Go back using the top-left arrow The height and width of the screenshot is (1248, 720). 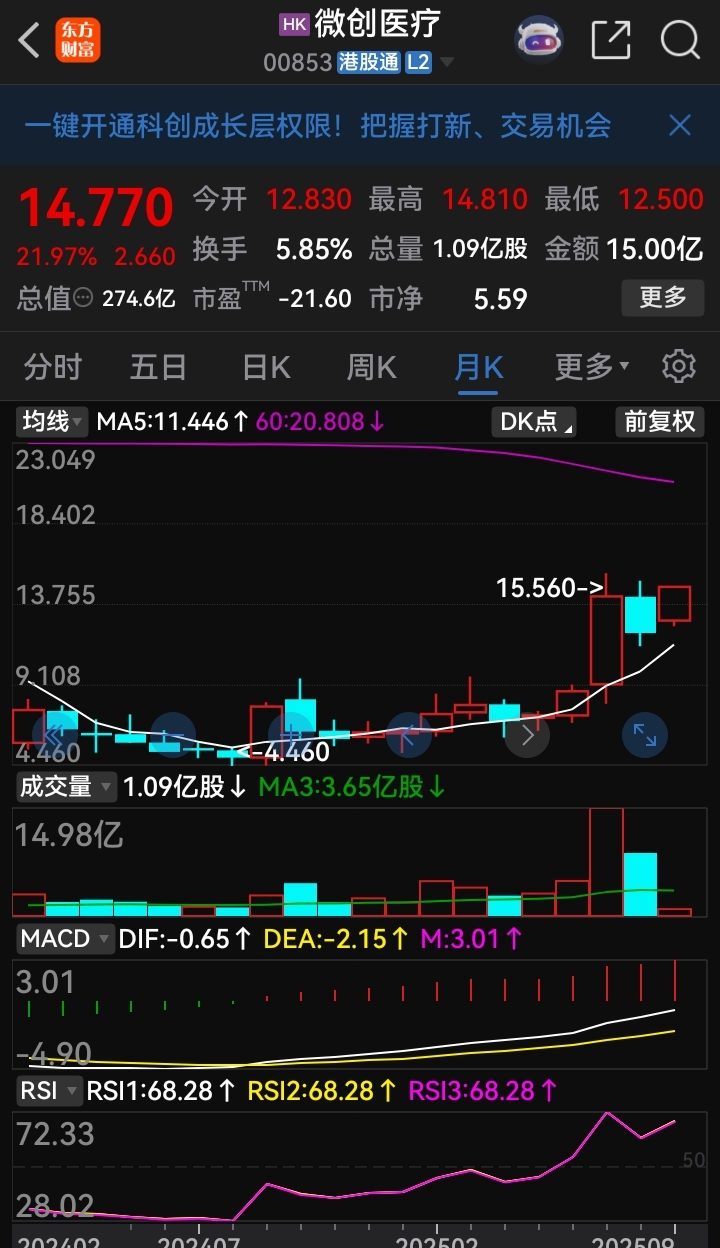(30, 40)
